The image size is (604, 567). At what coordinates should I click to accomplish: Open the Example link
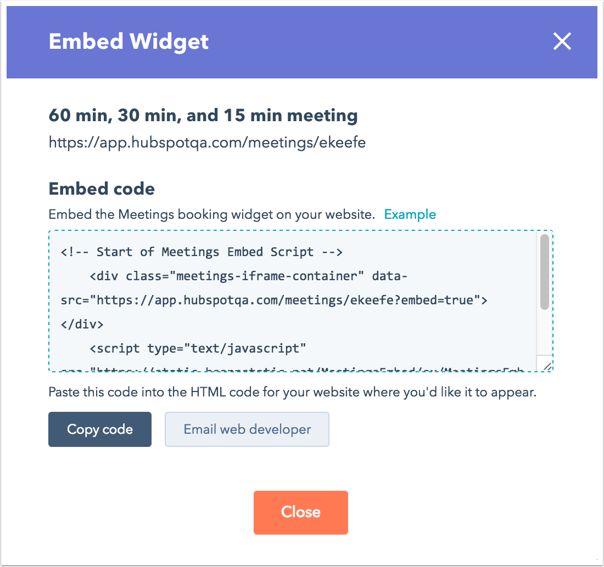(410, 215)
